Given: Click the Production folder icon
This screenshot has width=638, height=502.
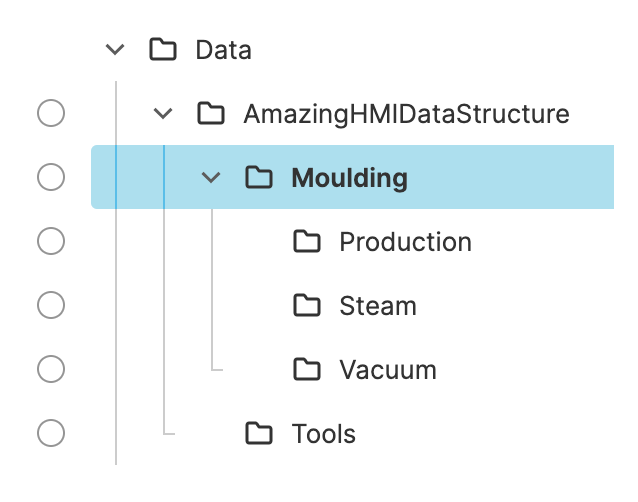Looking at the screenshot, I should [307, 241].
